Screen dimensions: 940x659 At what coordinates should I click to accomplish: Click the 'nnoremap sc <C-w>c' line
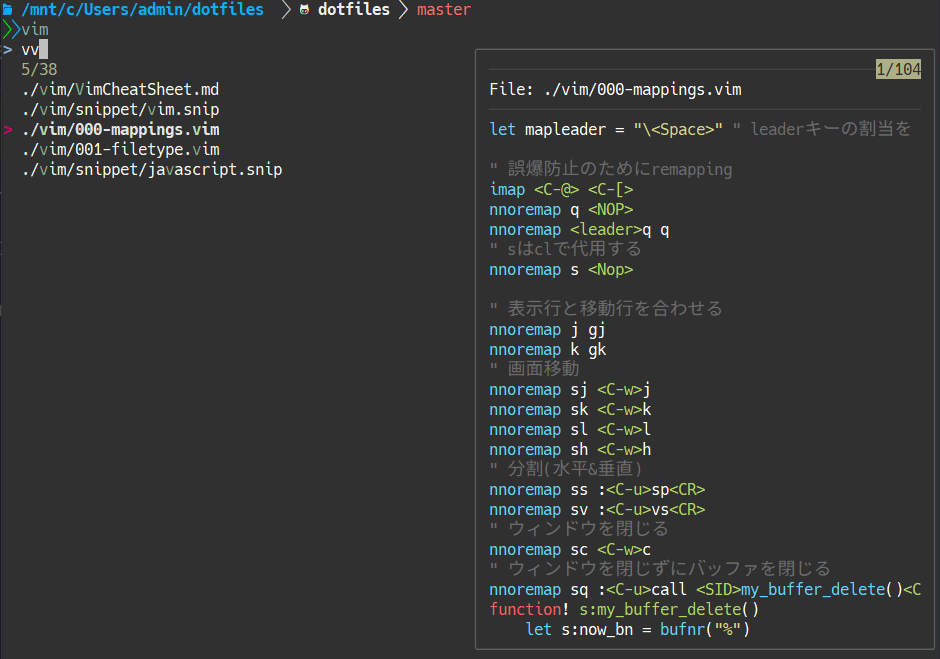point(570,549)
